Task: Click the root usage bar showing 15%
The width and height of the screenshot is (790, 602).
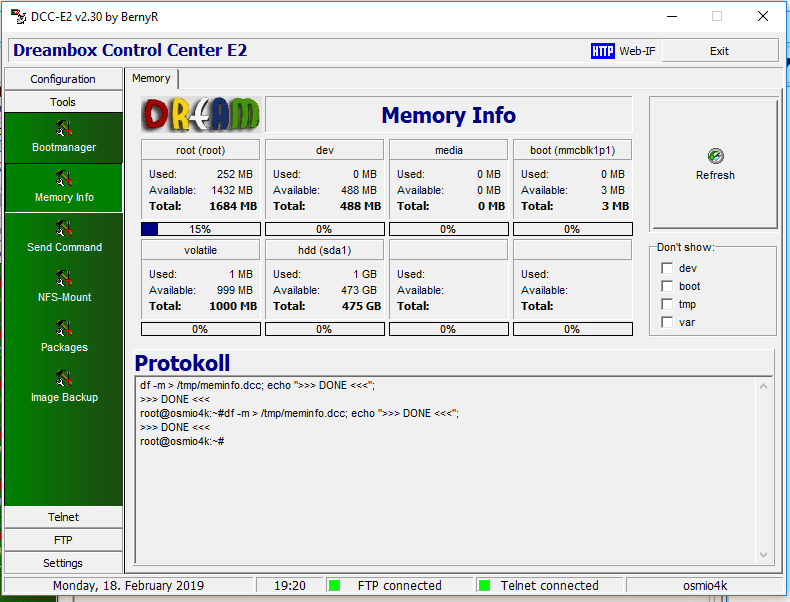Action: [x=201, y=229]
